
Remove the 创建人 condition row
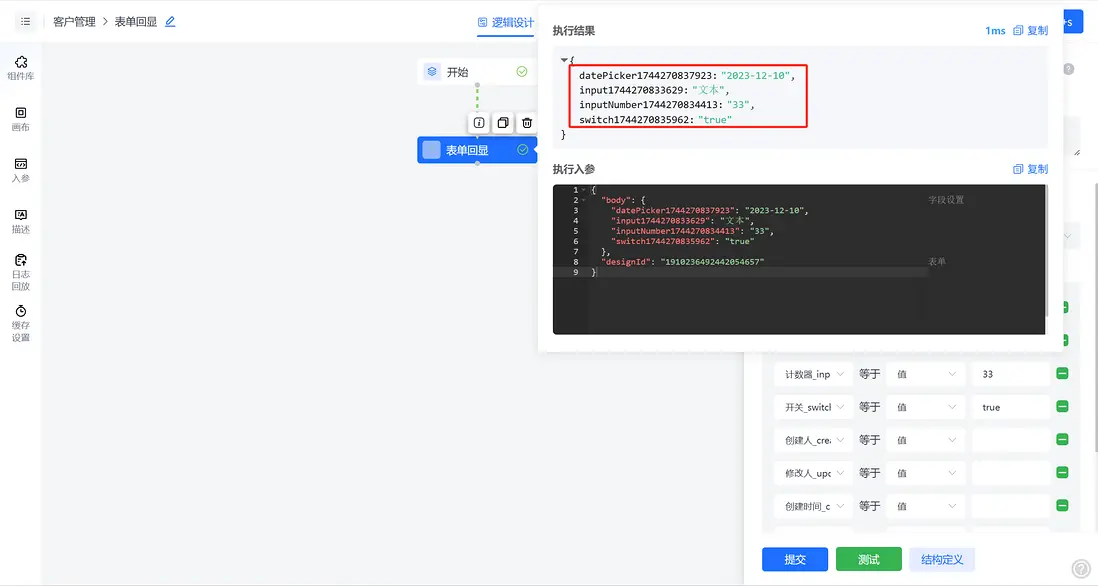point(1062,439)
